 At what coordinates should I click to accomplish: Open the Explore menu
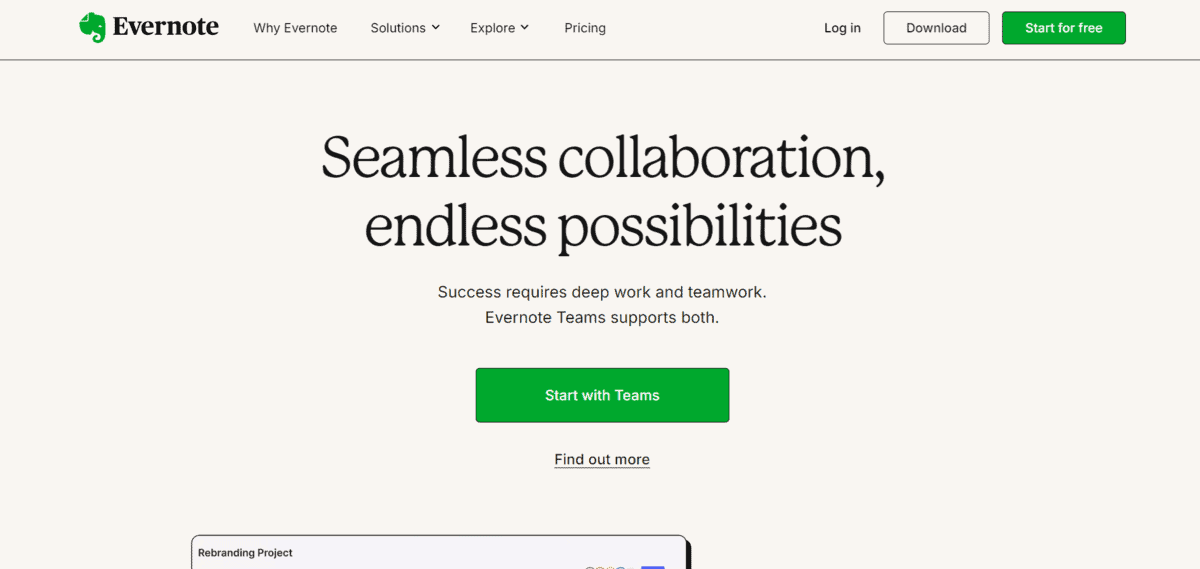click(x=492, y=28)
